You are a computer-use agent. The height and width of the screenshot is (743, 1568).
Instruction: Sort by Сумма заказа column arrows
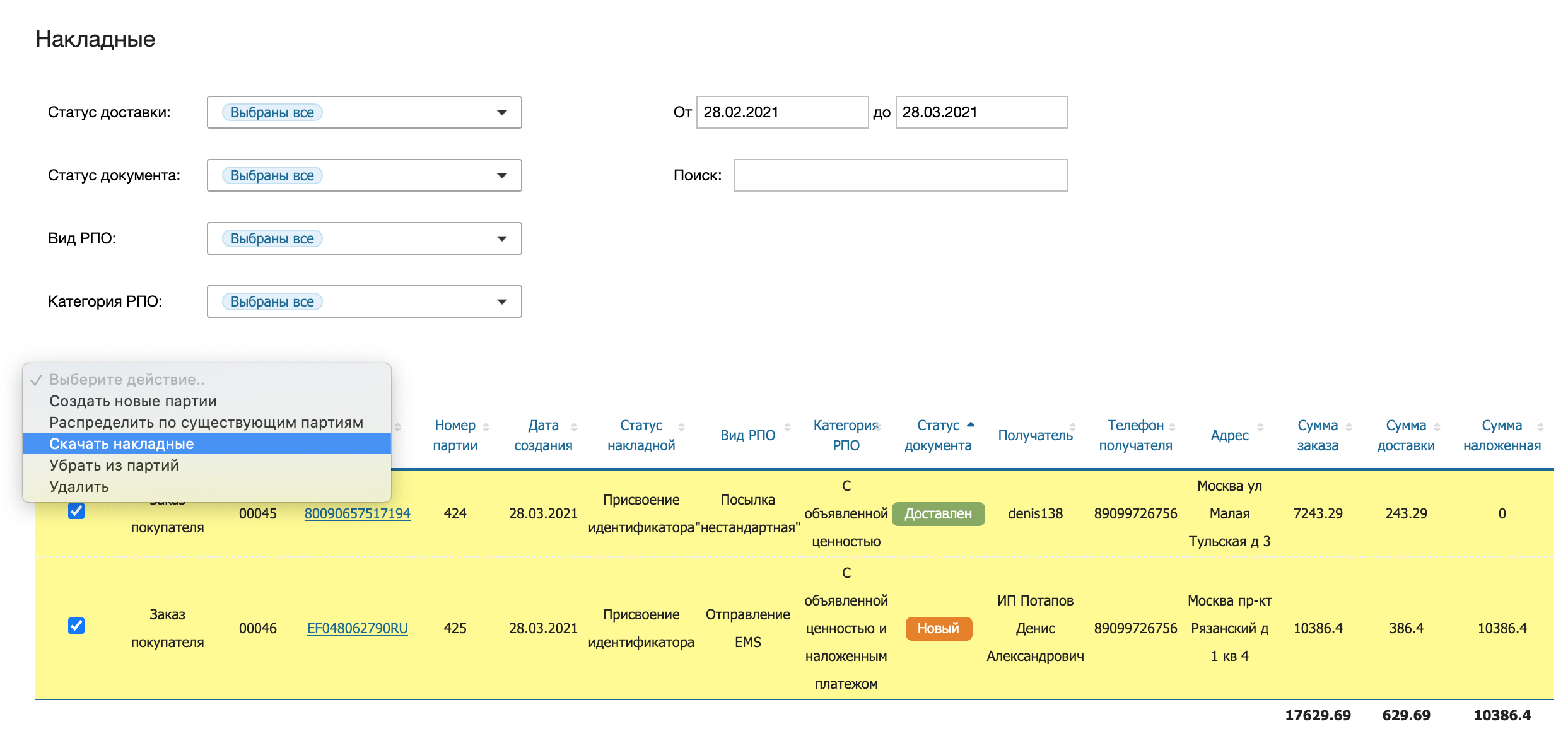[1349, 427]
